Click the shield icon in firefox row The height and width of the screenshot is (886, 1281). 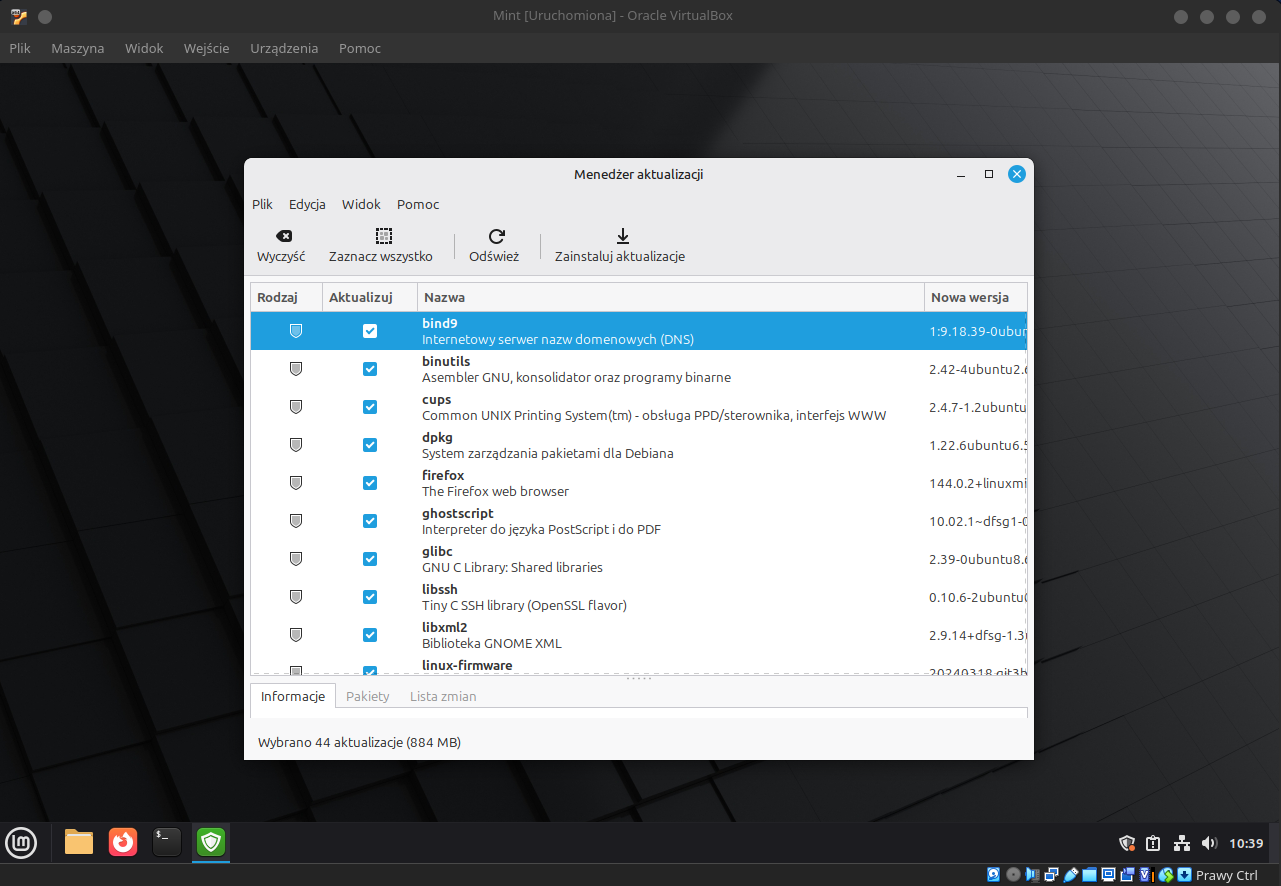coord(295,483)
